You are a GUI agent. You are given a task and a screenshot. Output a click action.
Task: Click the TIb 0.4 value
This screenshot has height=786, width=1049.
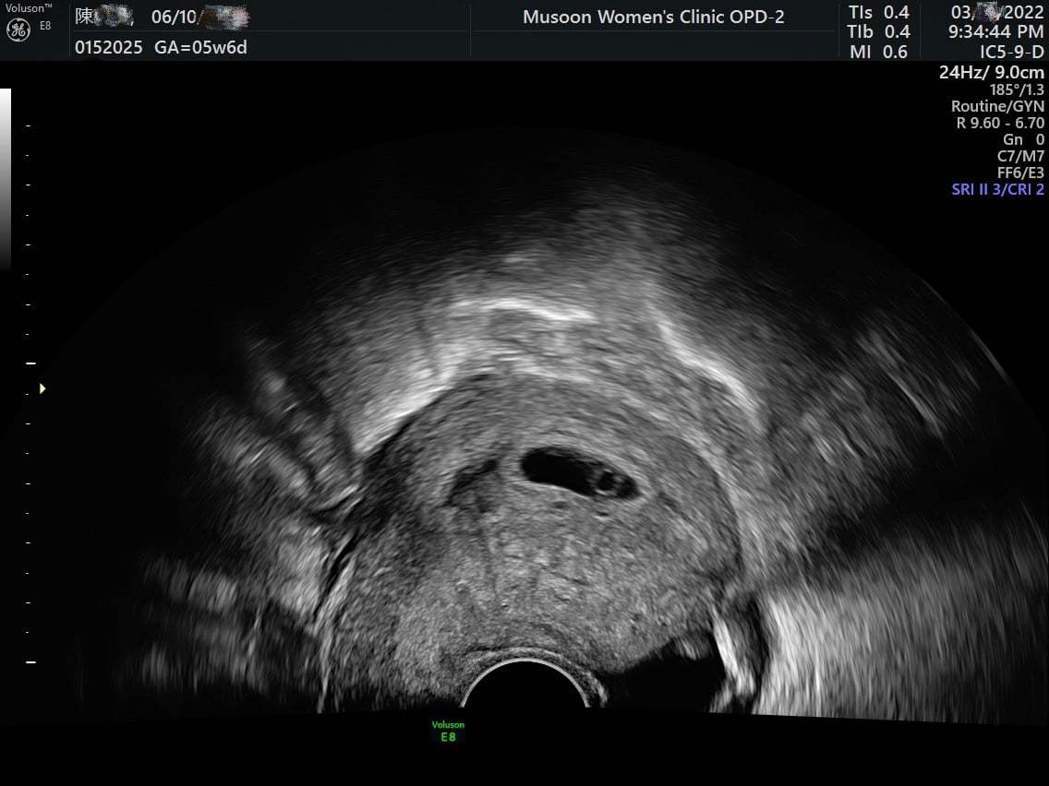(879, 32)
